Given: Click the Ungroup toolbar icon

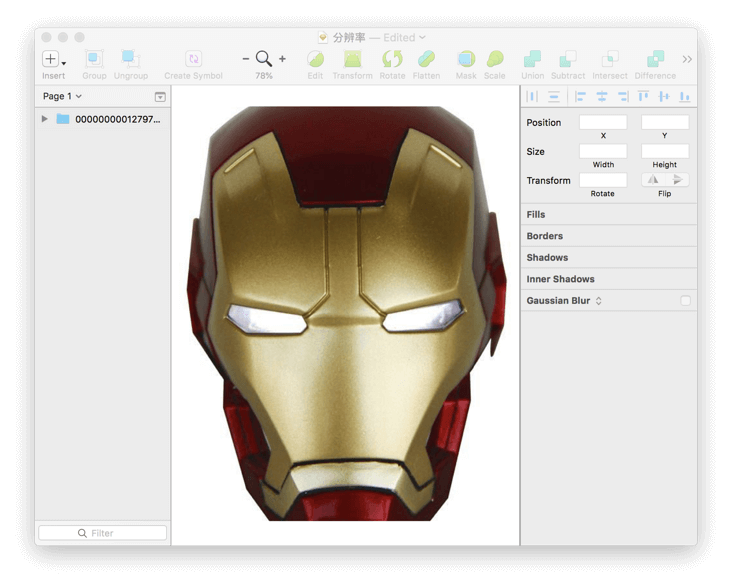Looking at the screenshot, I should point(130,59).
